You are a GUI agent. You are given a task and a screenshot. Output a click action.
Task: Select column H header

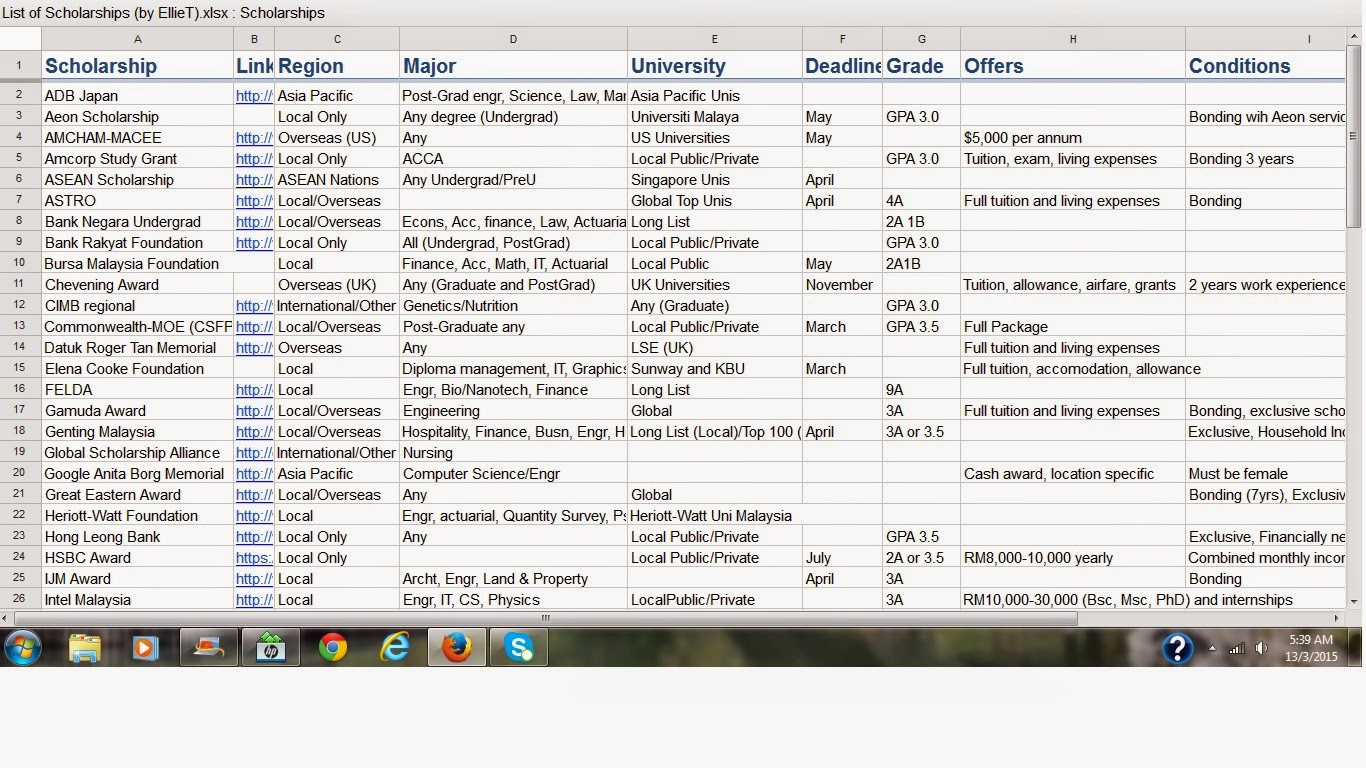(x=1073, y=39)
